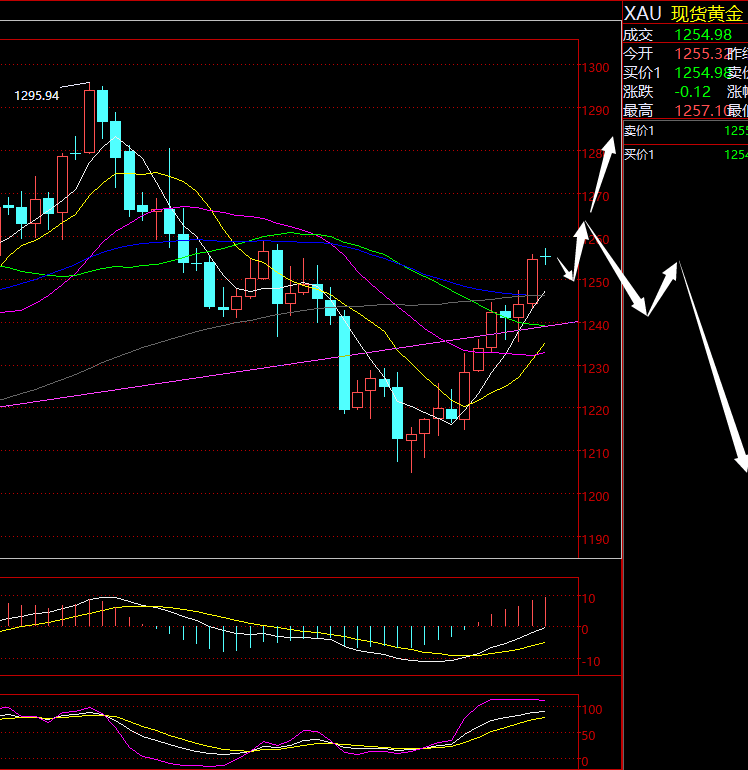748x770 pixels.
Task: Click the 最高 label
Action: [638, 110]
